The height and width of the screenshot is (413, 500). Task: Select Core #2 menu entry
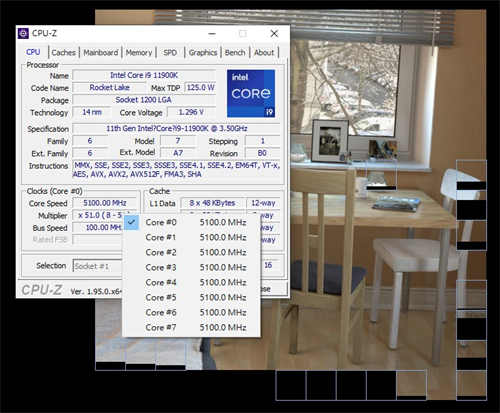click(191, 252)
